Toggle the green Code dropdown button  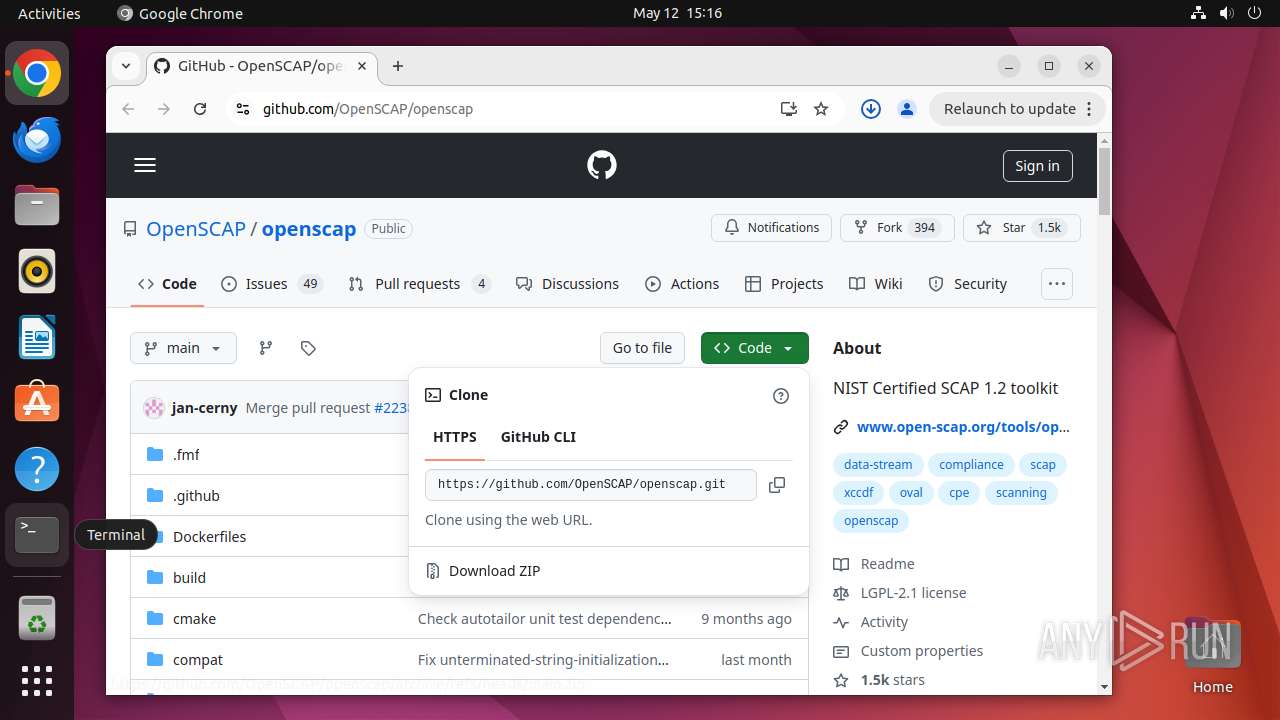click(755, 348)
